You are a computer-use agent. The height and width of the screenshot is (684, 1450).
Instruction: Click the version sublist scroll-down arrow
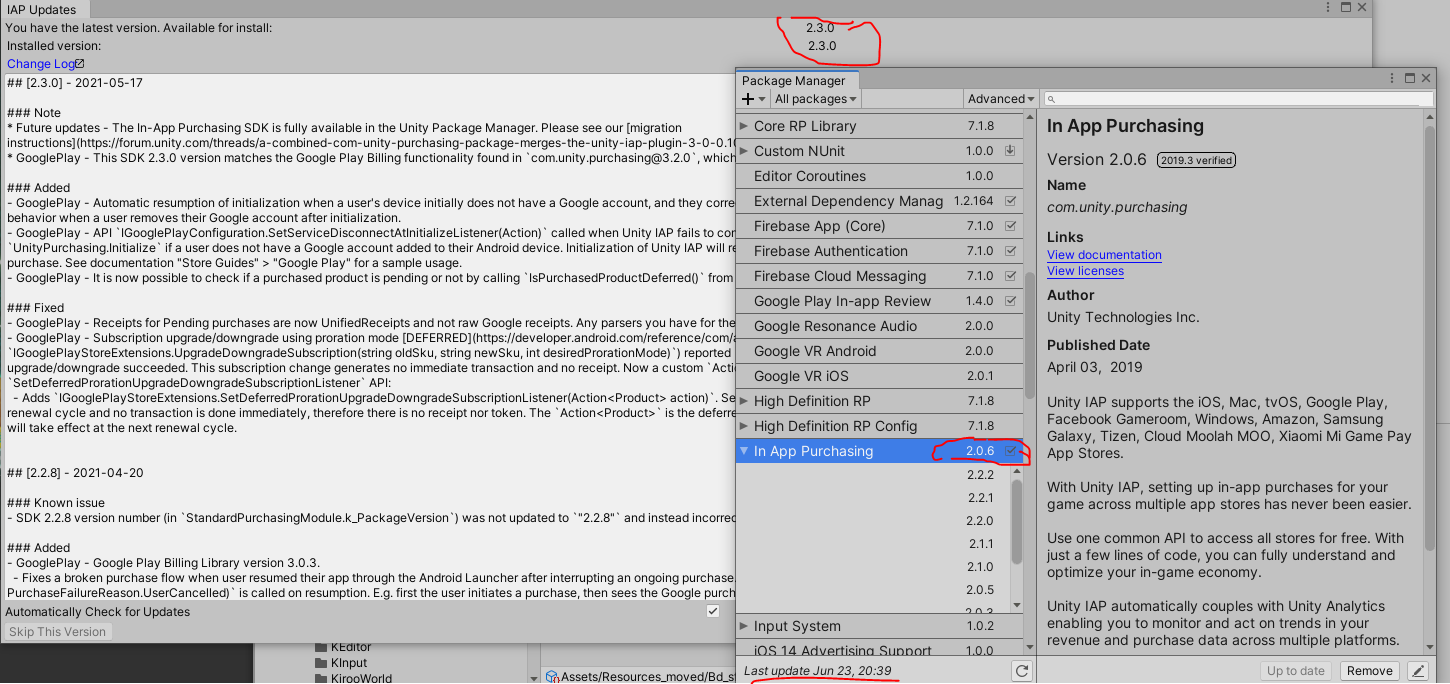click(1017, 605)
